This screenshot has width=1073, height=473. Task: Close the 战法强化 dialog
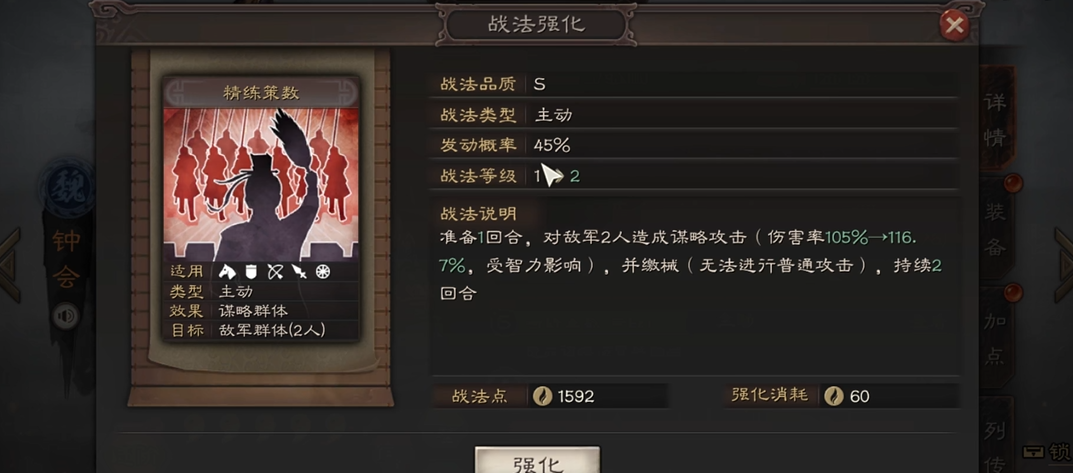coord(954,26)
